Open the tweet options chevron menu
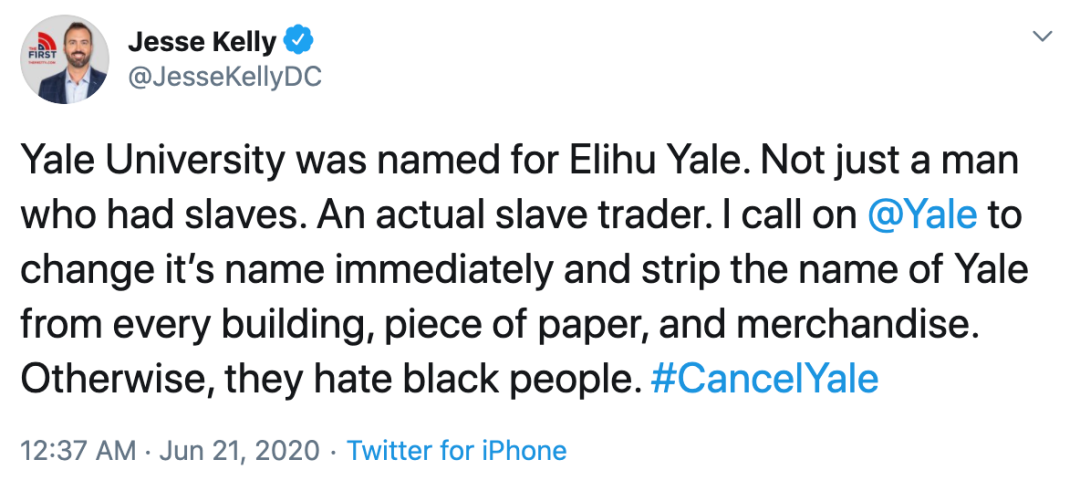1080x491 pixels. click(1042, 37)
